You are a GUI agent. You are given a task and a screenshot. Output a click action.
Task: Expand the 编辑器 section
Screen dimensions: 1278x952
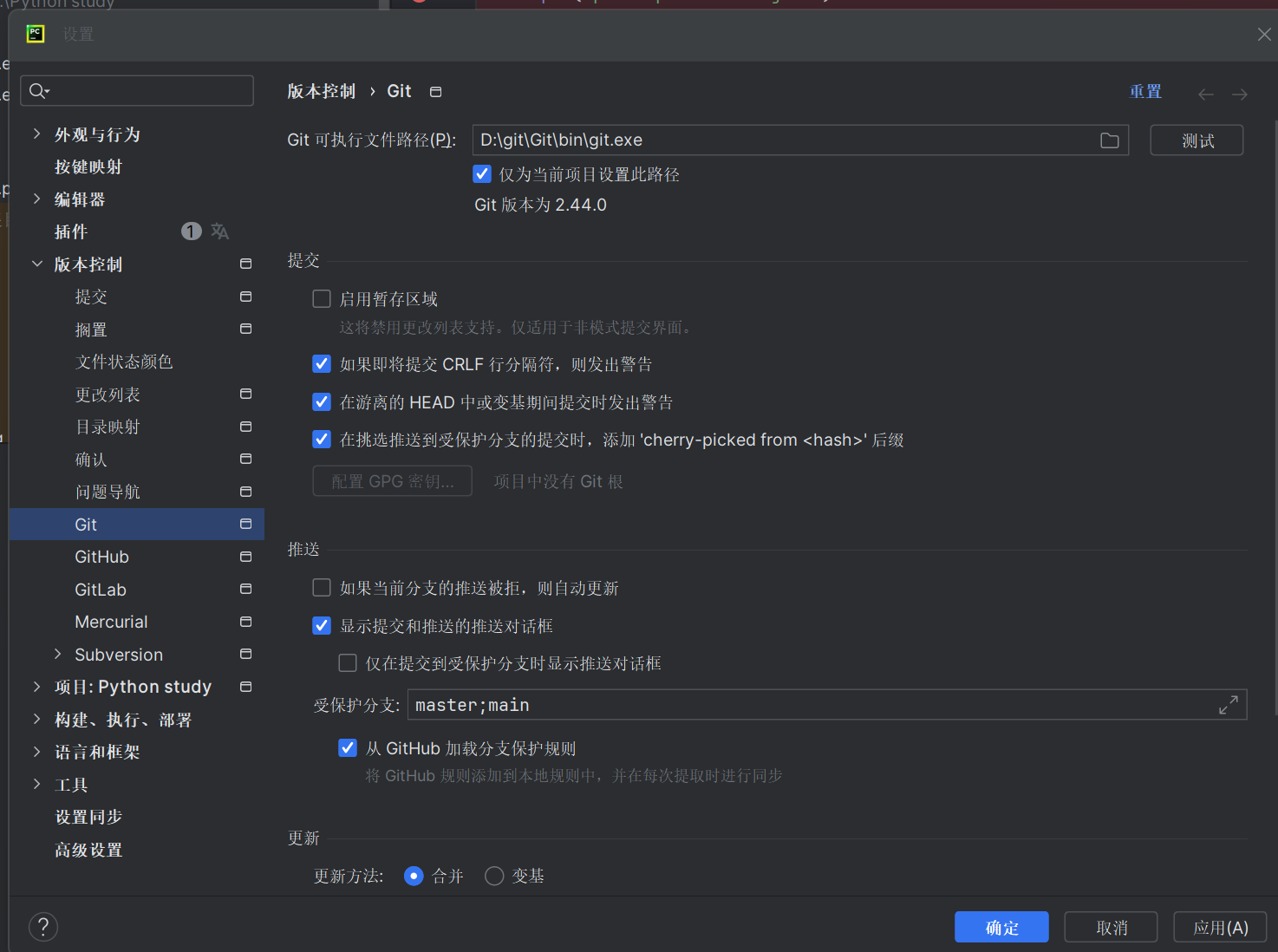coord(36,199)
